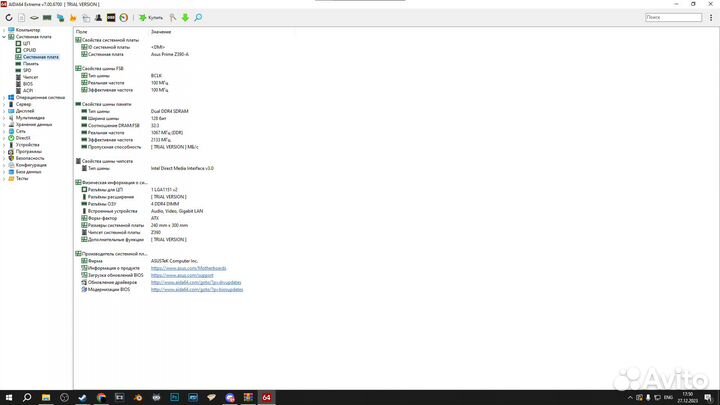Screen dimensions: 720x405
Task: Select the Dual DDR4 SDRAM value
Action: [169, 111]
